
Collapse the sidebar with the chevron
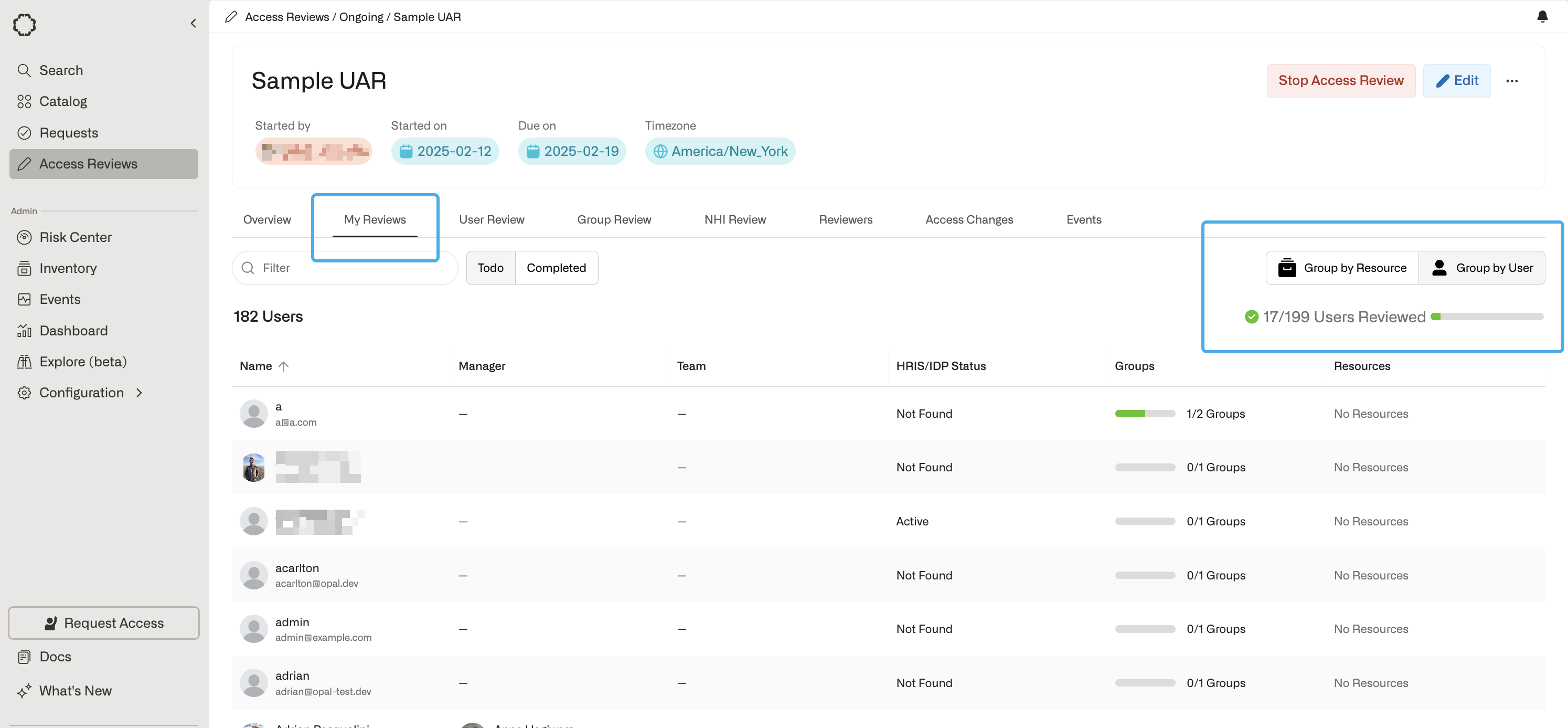[x=193, y=24]
